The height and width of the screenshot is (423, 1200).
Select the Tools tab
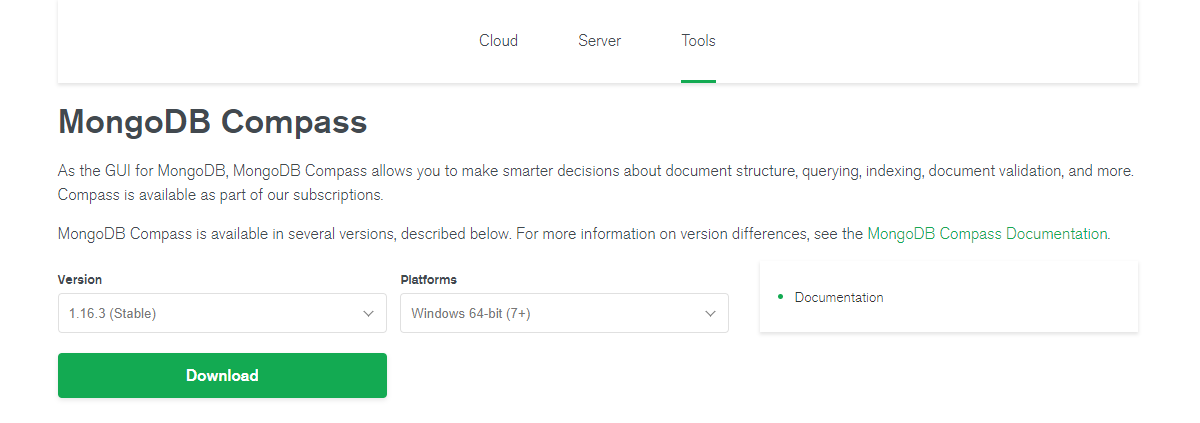(698, 41)
